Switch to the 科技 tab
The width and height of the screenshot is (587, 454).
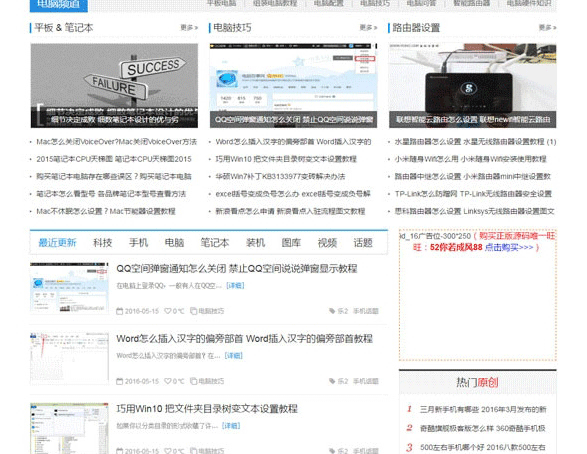[103, 243]
